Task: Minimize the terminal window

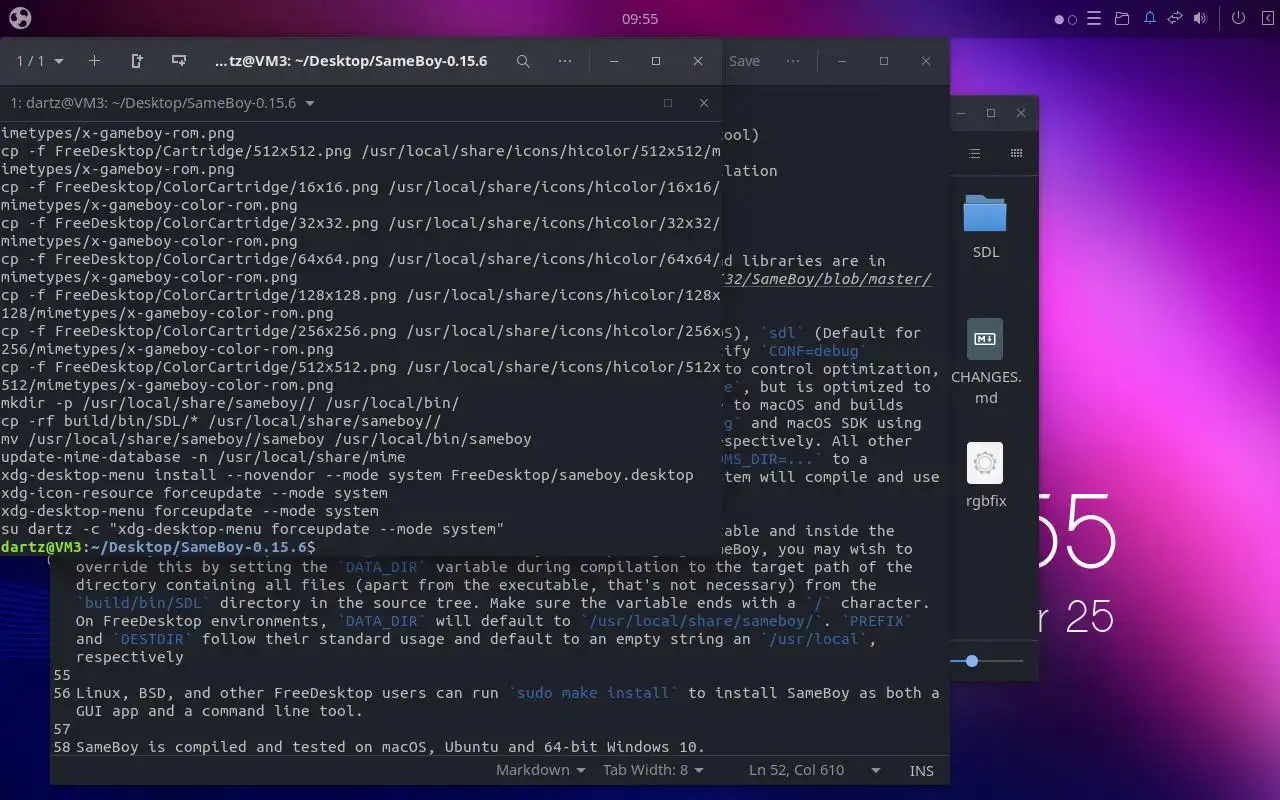Action: pos(614,61)
